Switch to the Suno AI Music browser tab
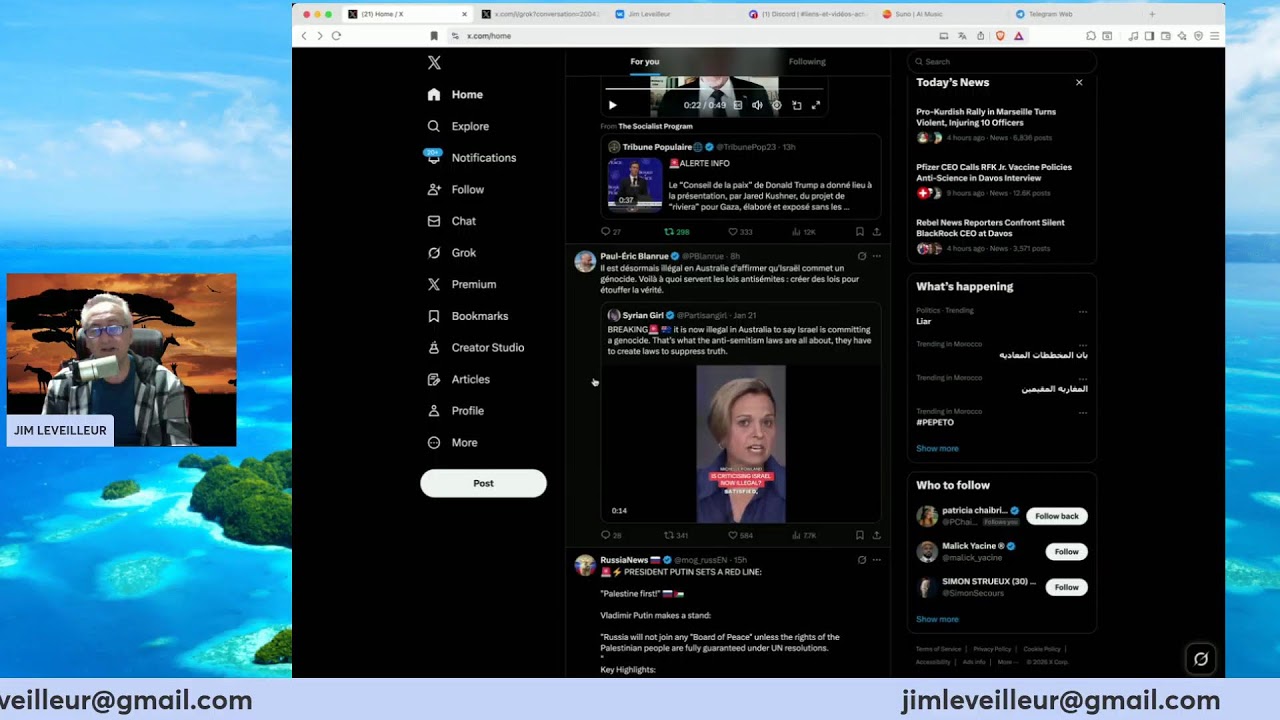Screen dimensions: 1280x720 tap(940, 14)
